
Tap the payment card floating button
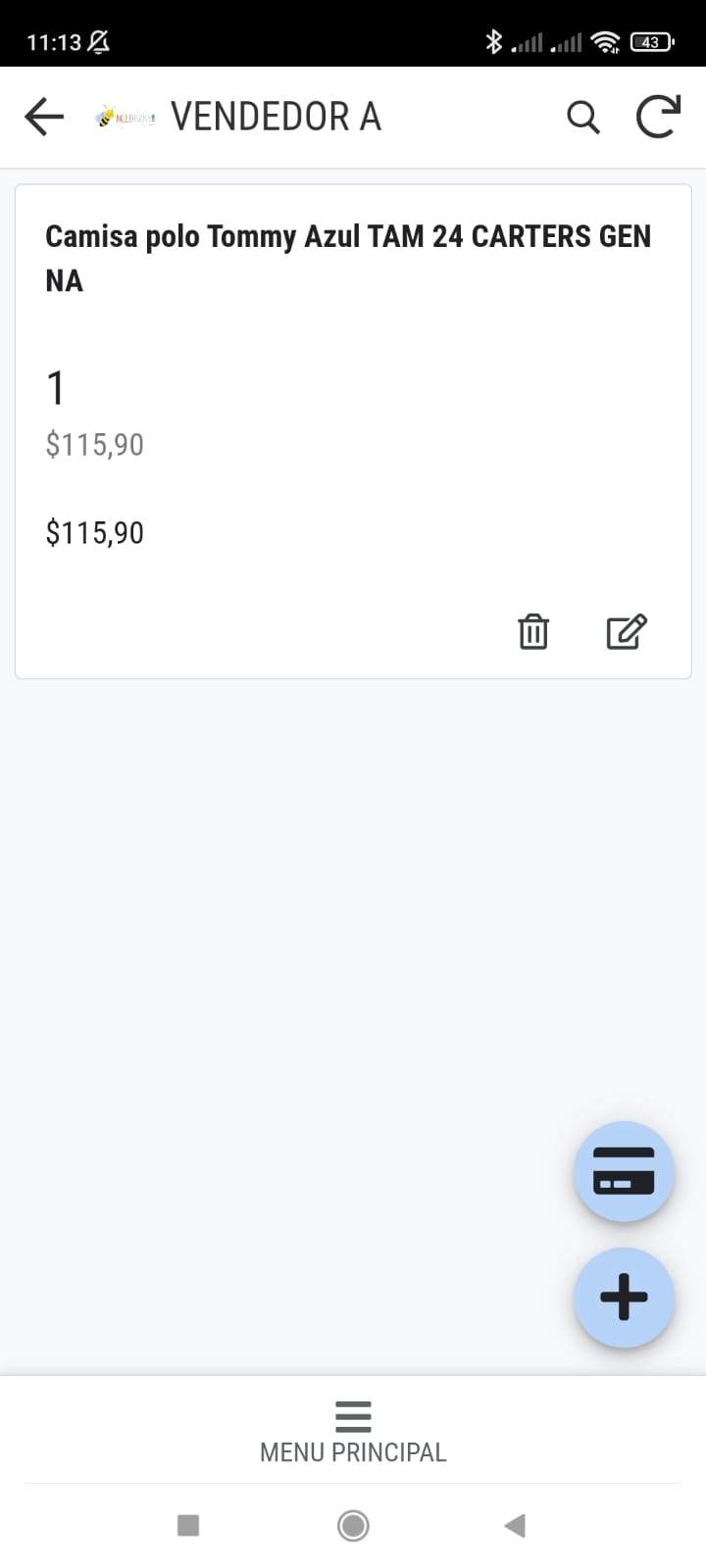(624, 1171)
